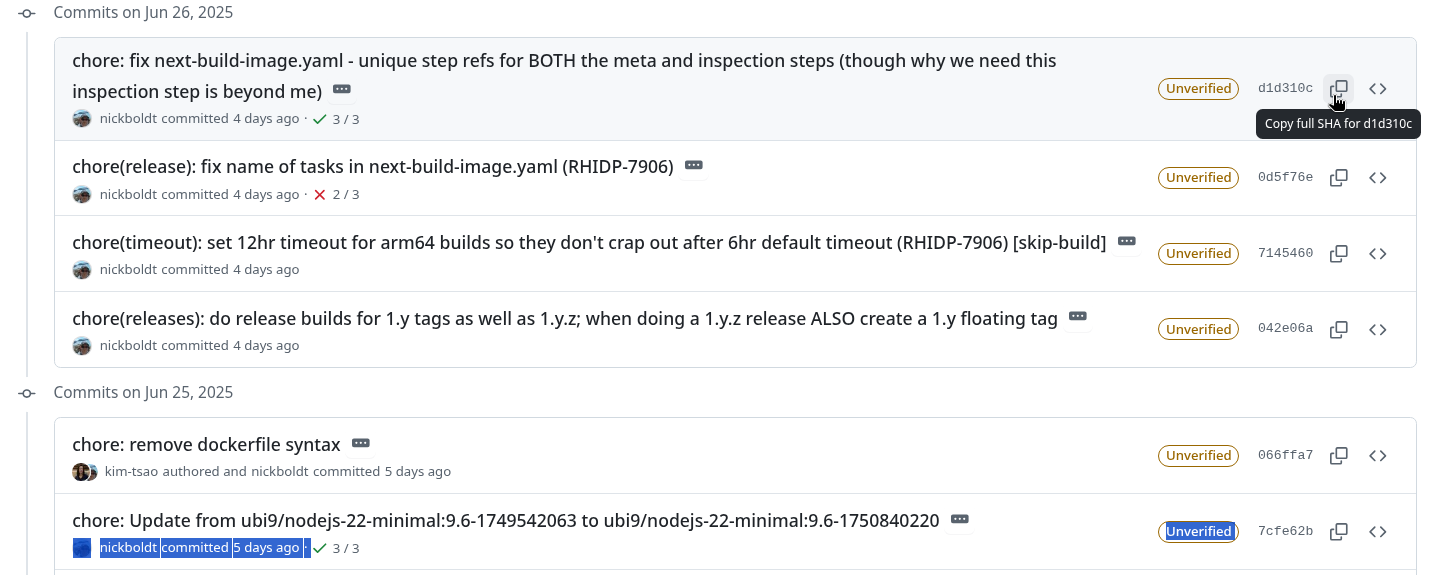Screen dimensions: 1434x575
Task: Click nickboldt avatar on 0d5f76e commit
Action: click(82, 195)
